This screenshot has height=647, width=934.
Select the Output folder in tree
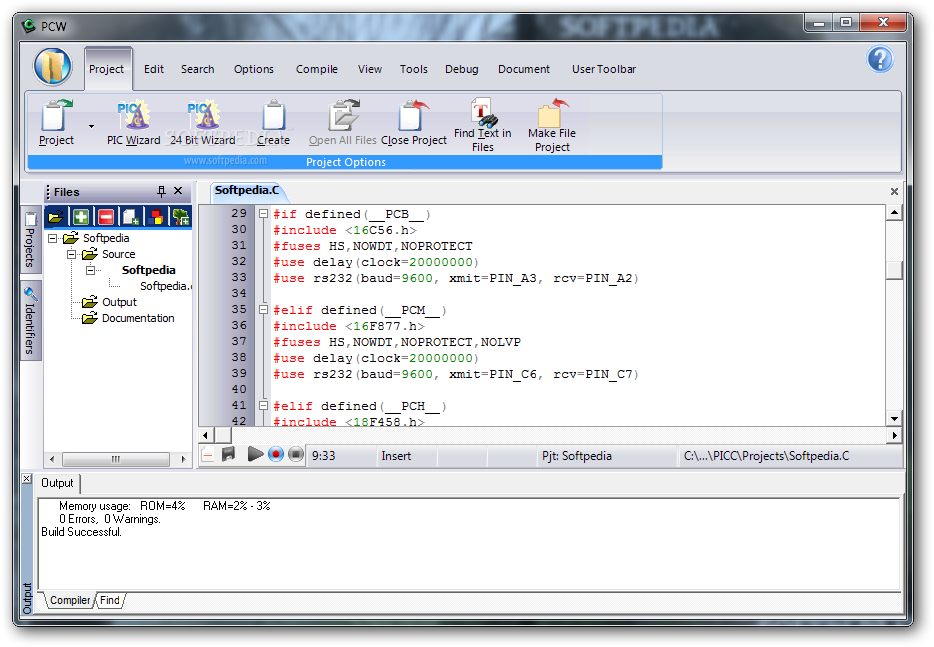[x=119, y=302]
